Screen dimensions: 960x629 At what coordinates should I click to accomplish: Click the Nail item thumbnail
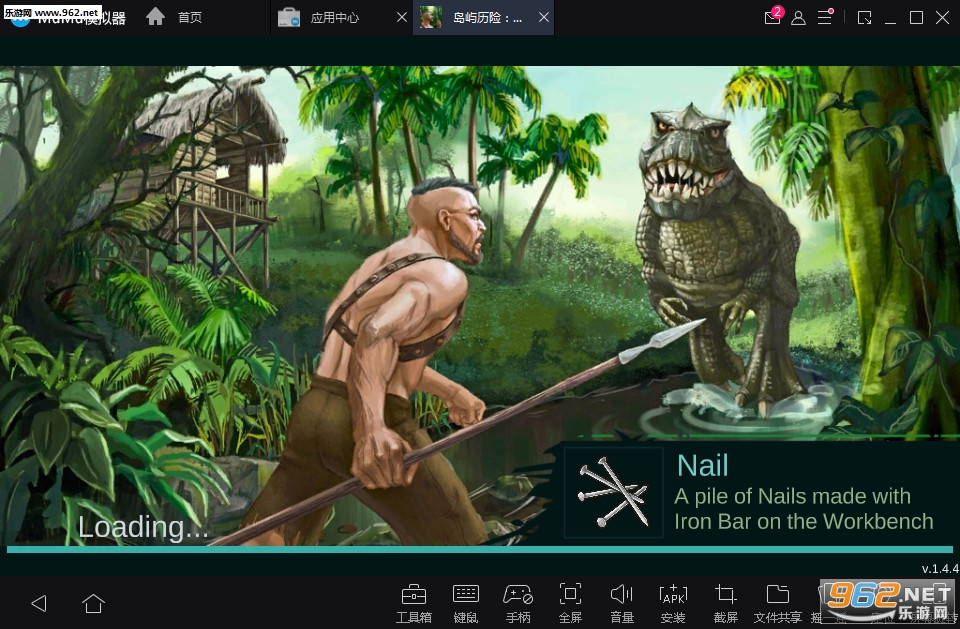(613, 492)
